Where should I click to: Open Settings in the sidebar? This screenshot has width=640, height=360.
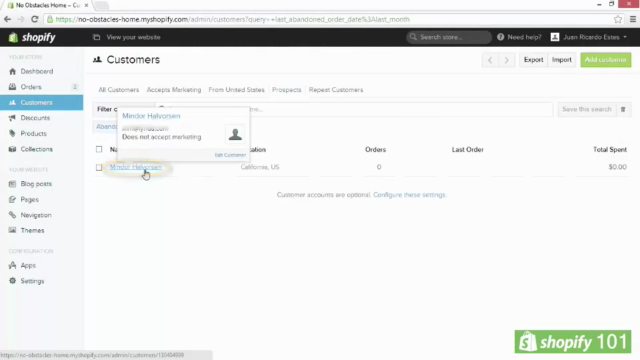coord(32,281)
